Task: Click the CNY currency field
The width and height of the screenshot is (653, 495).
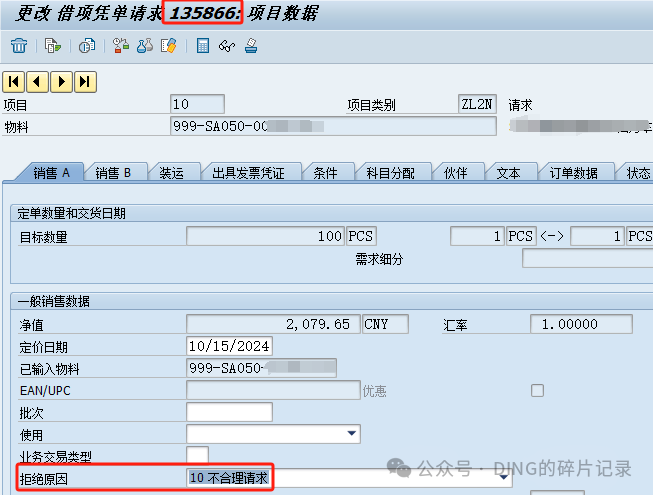Action: click(385, 324)
